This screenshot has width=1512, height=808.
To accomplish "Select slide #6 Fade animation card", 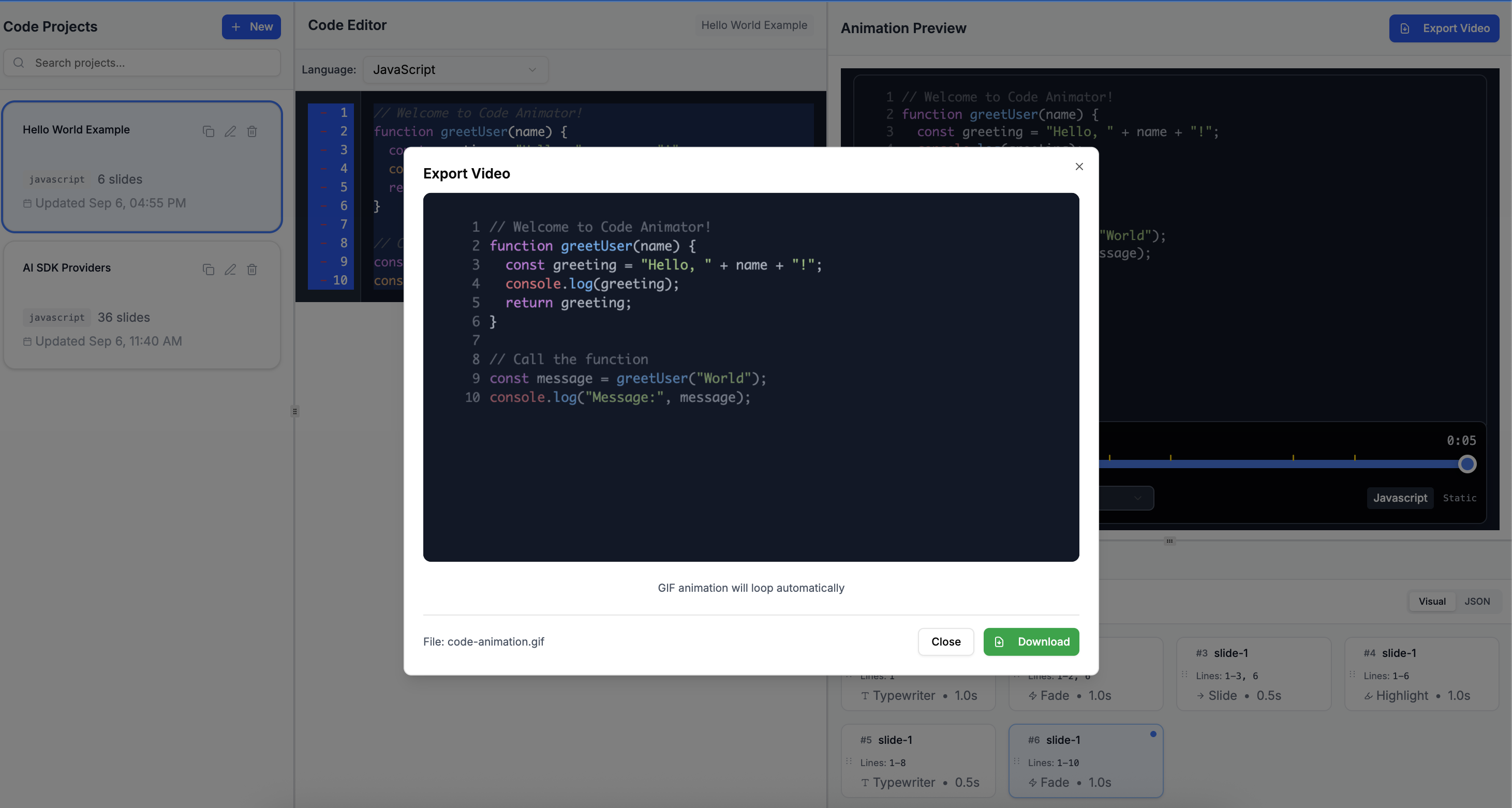I will [x=1085, y=760].
